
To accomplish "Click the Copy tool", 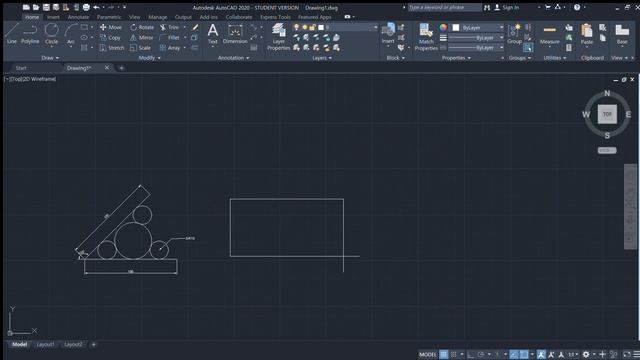I will [110, 38].
